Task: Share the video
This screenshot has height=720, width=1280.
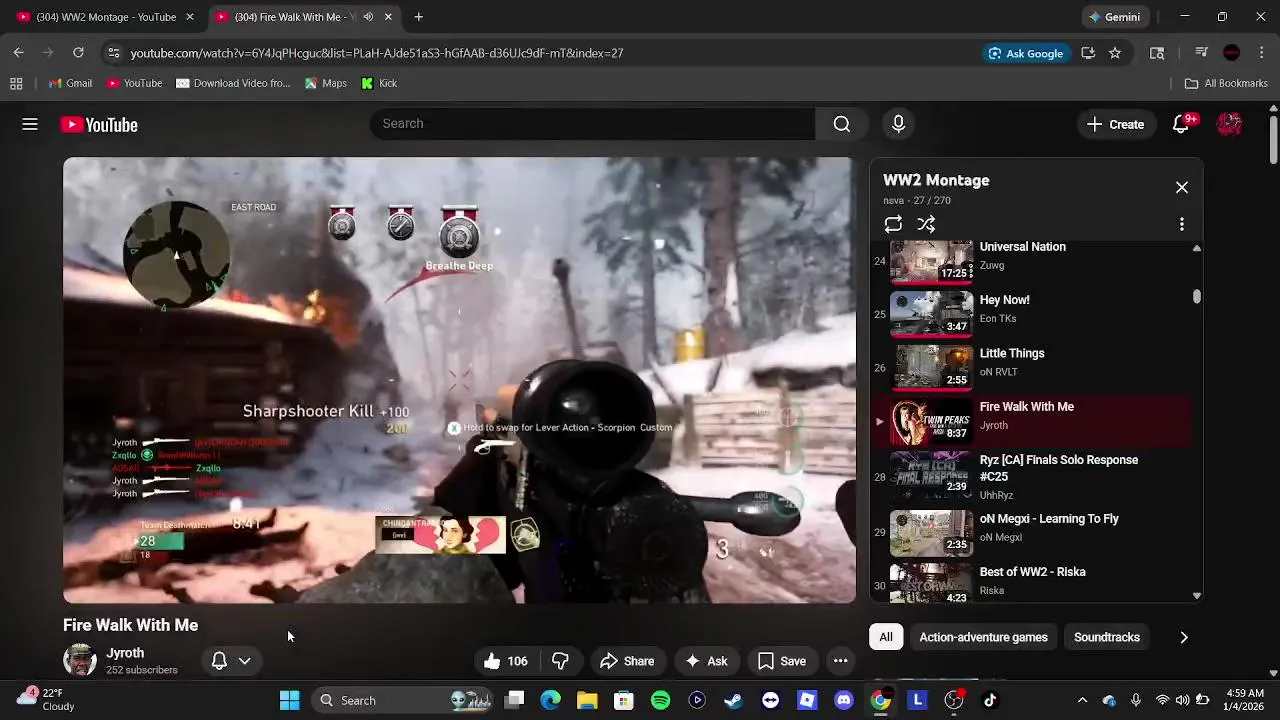Action: click(627, 661)
